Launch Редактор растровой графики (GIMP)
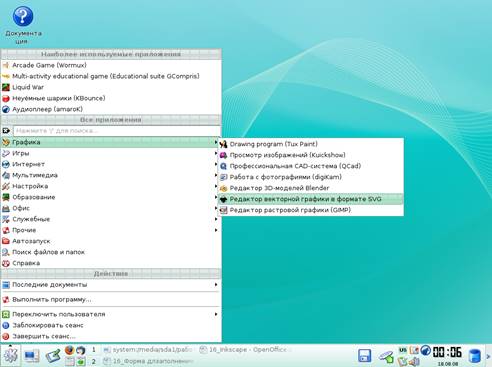 (x=311, y=210)
